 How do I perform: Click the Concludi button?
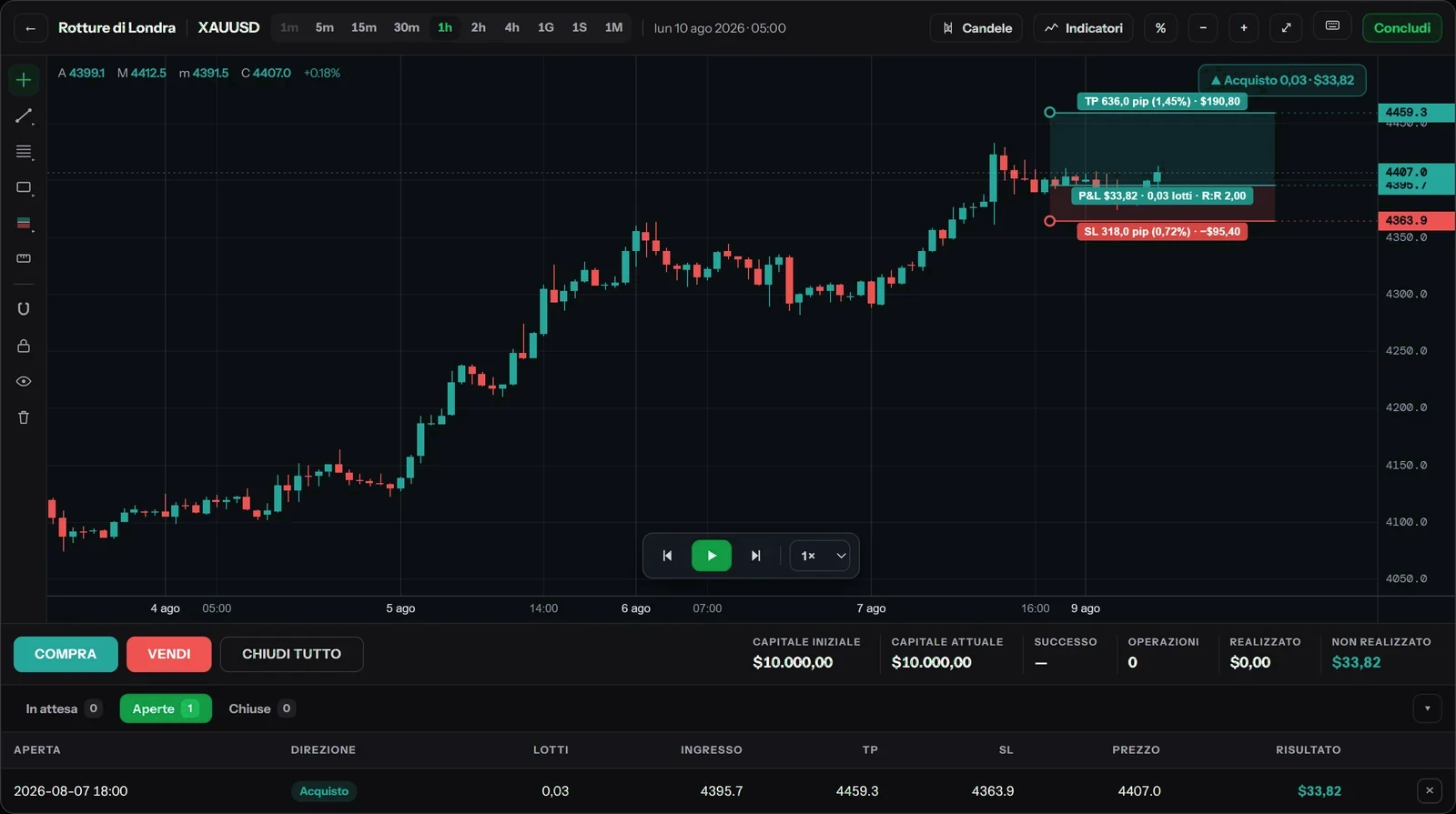(x=1402, y=28)
